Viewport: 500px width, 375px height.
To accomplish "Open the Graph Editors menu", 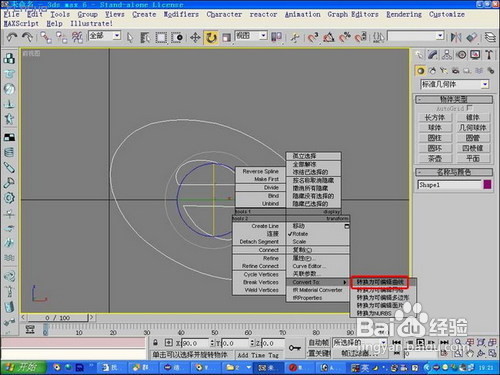I will pos(353,14).
